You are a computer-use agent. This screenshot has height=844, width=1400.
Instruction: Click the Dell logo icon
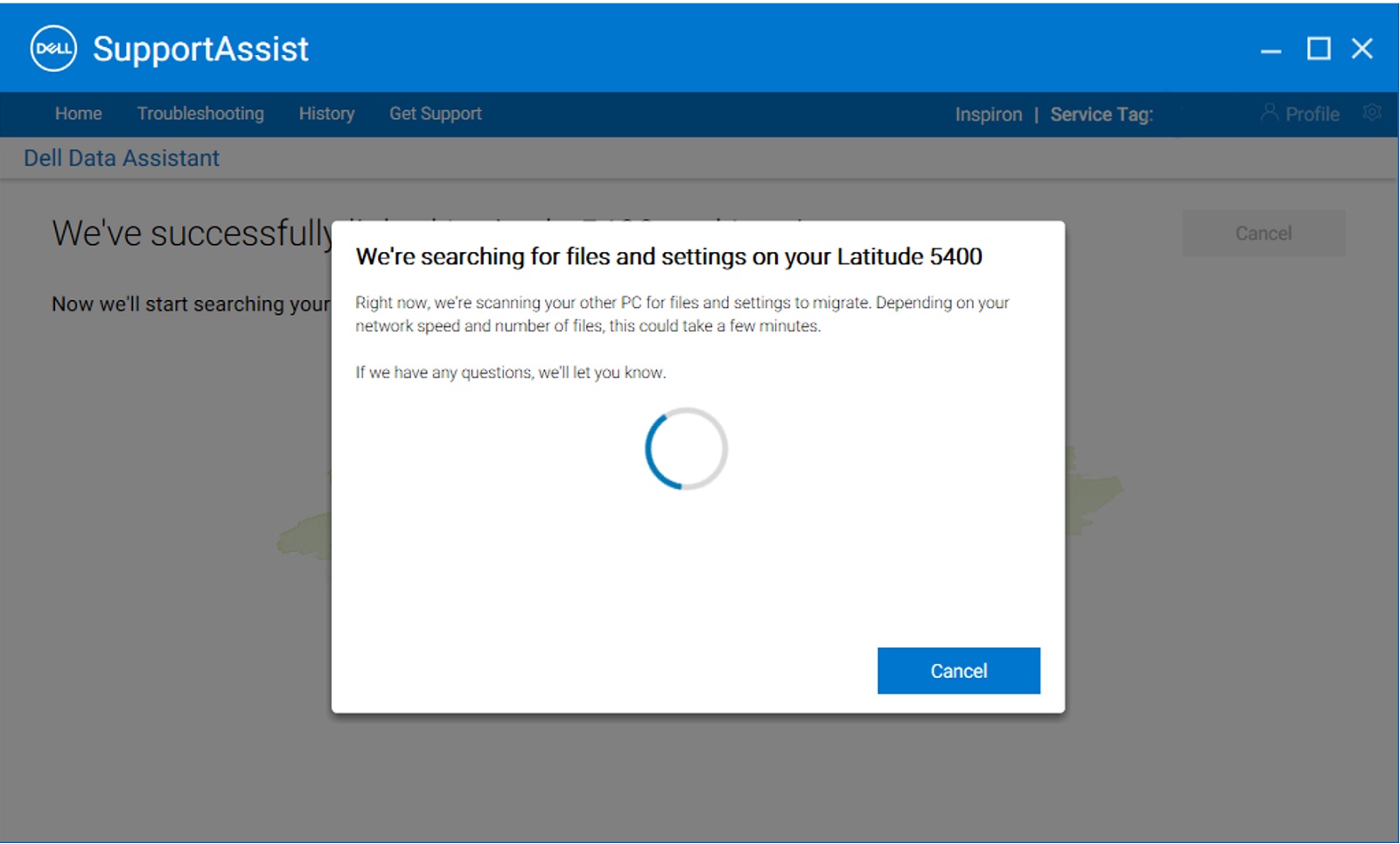point(53,49)
